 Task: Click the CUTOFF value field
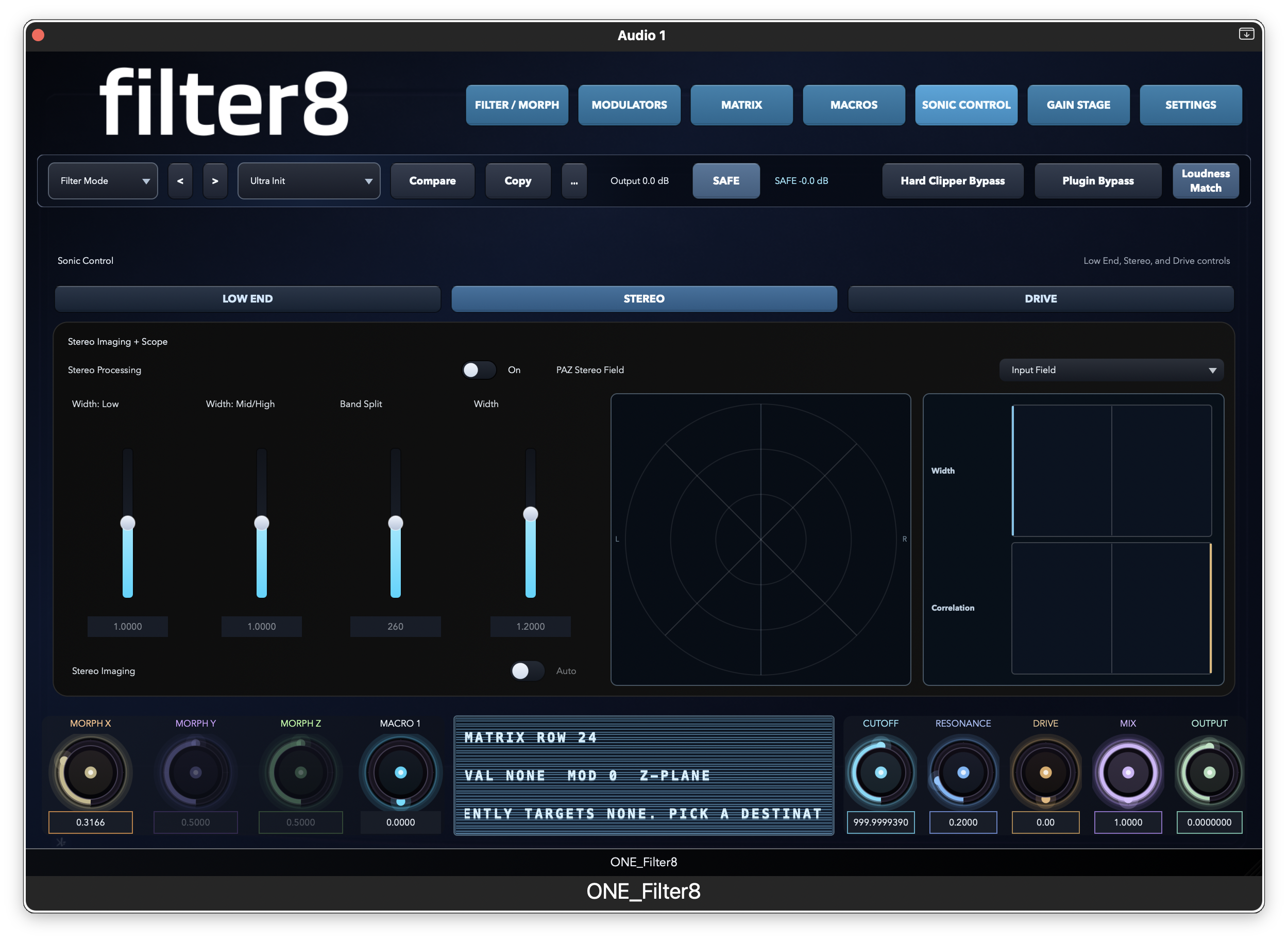pyautogui.click(x=880, y=822)
